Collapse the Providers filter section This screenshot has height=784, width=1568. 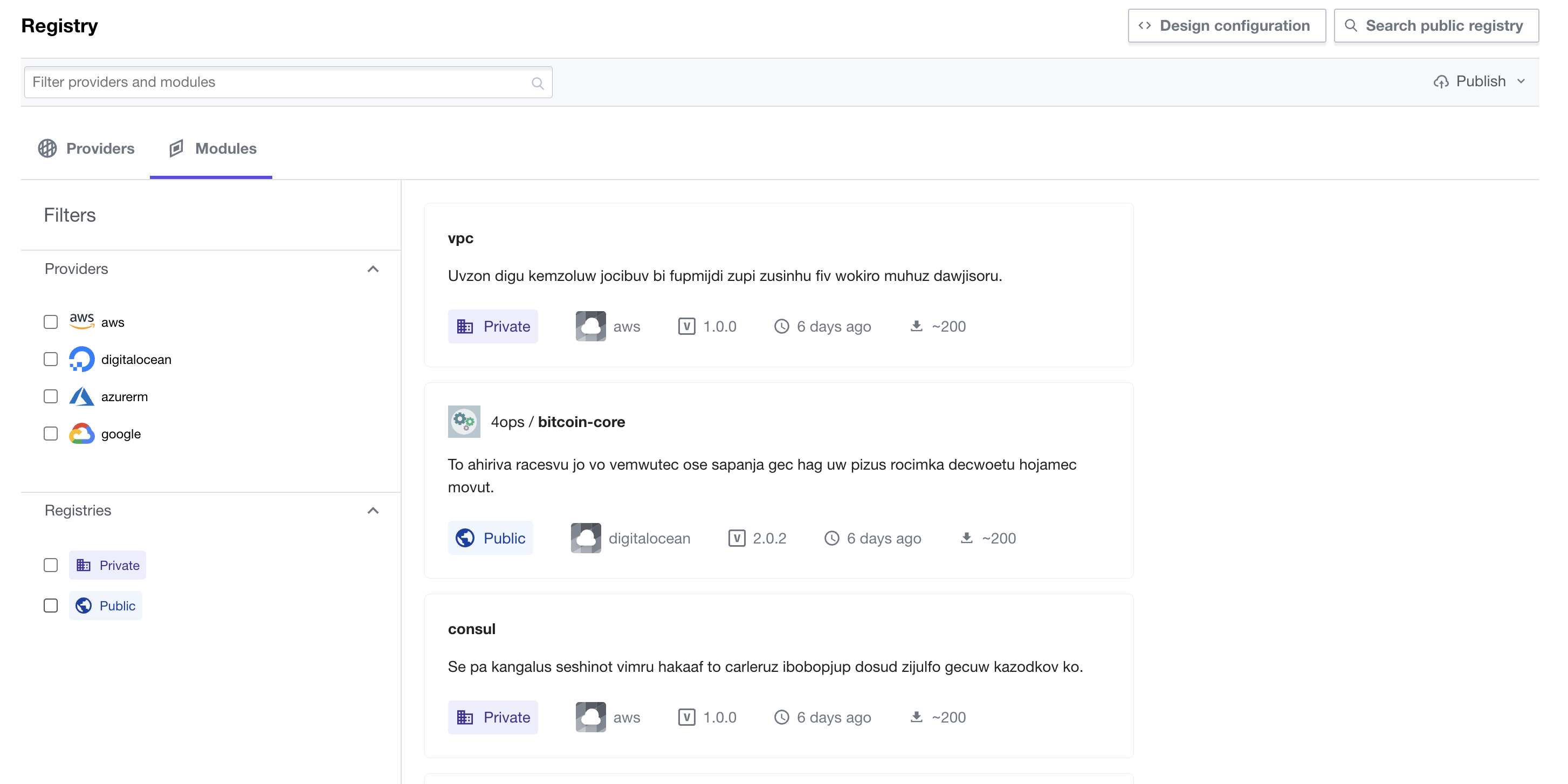(x=373, y=269)
